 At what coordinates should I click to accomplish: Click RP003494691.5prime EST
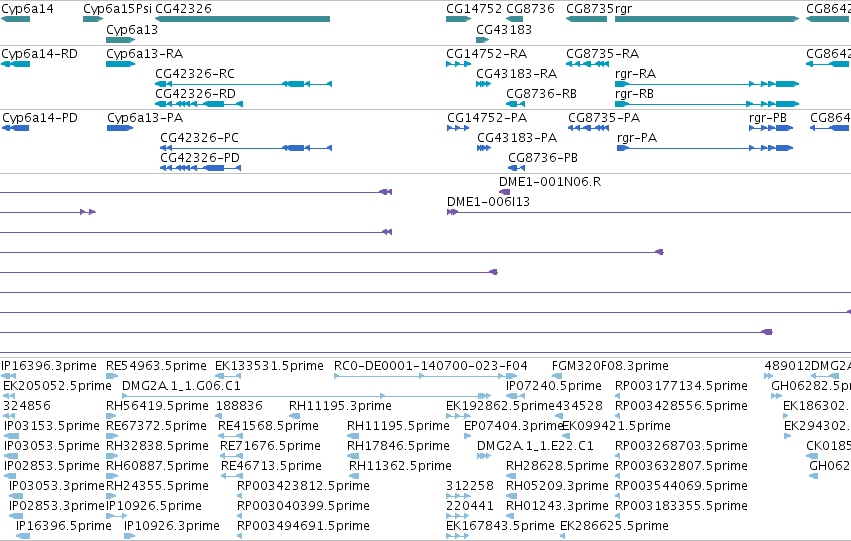tap(239, 536)
